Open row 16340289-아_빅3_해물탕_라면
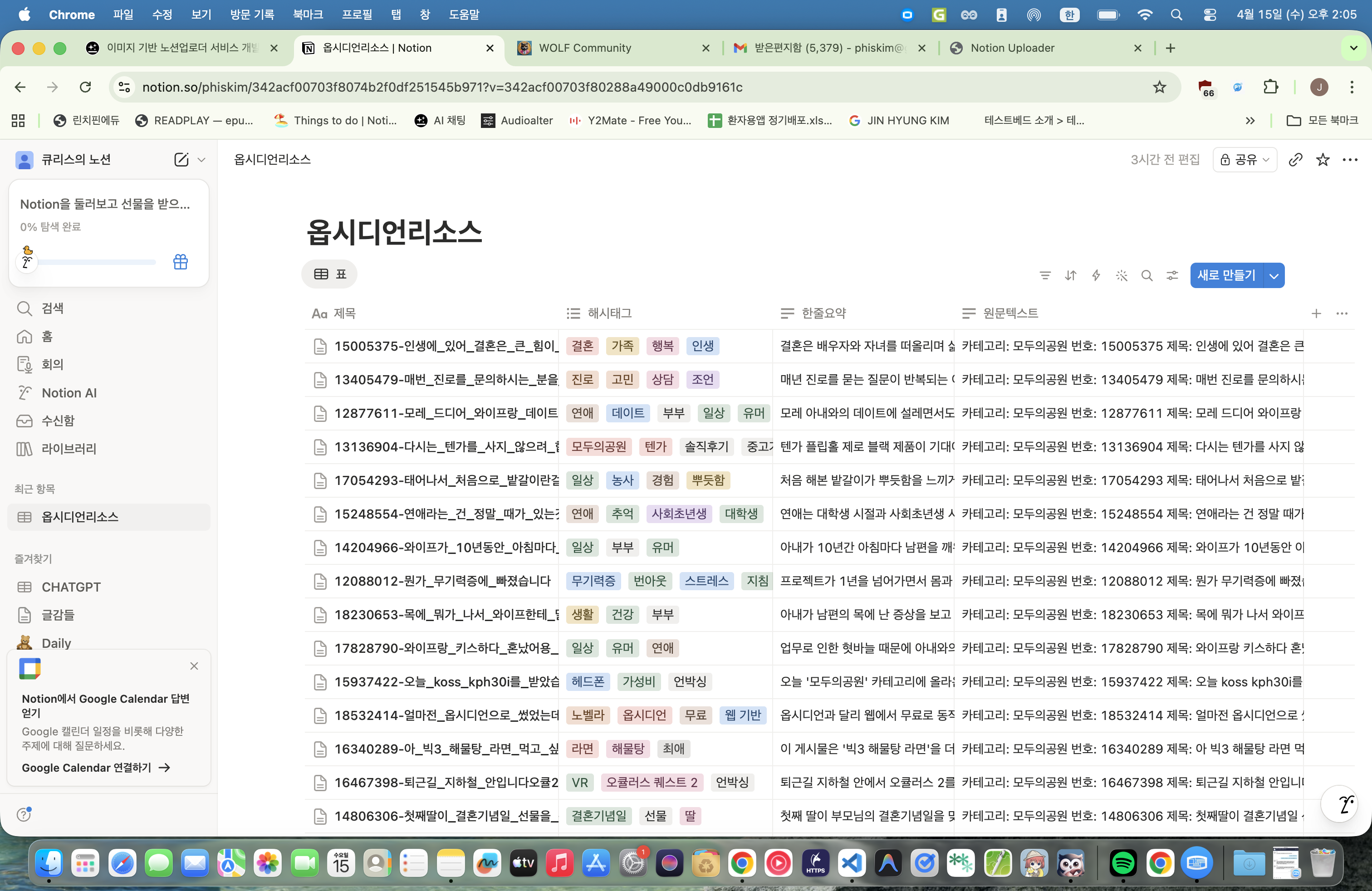 pyautogui.click(x=445, y=749)
